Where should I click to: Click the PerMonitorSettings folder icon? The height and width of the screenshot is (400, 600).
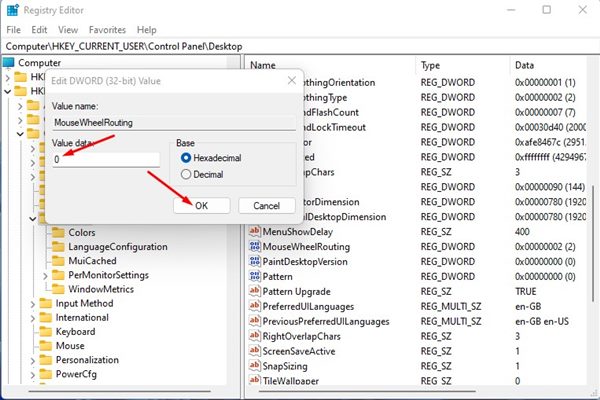(x=58, y=275)
